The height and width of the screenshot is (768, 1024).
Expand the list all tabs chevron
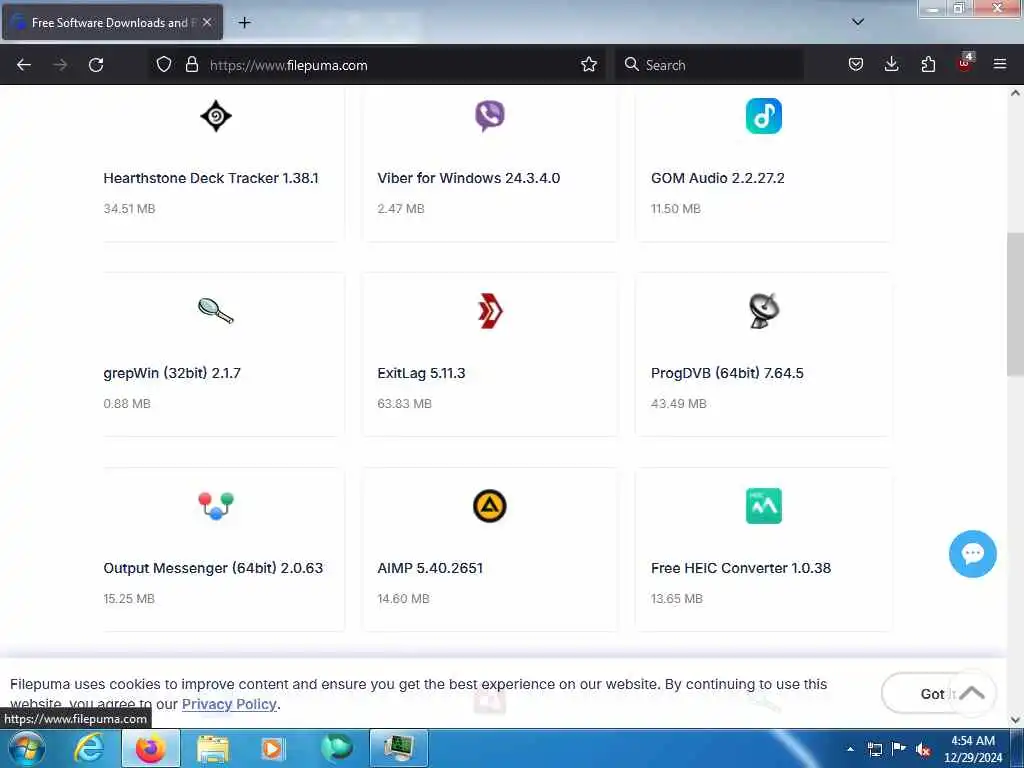click(858, 22)
